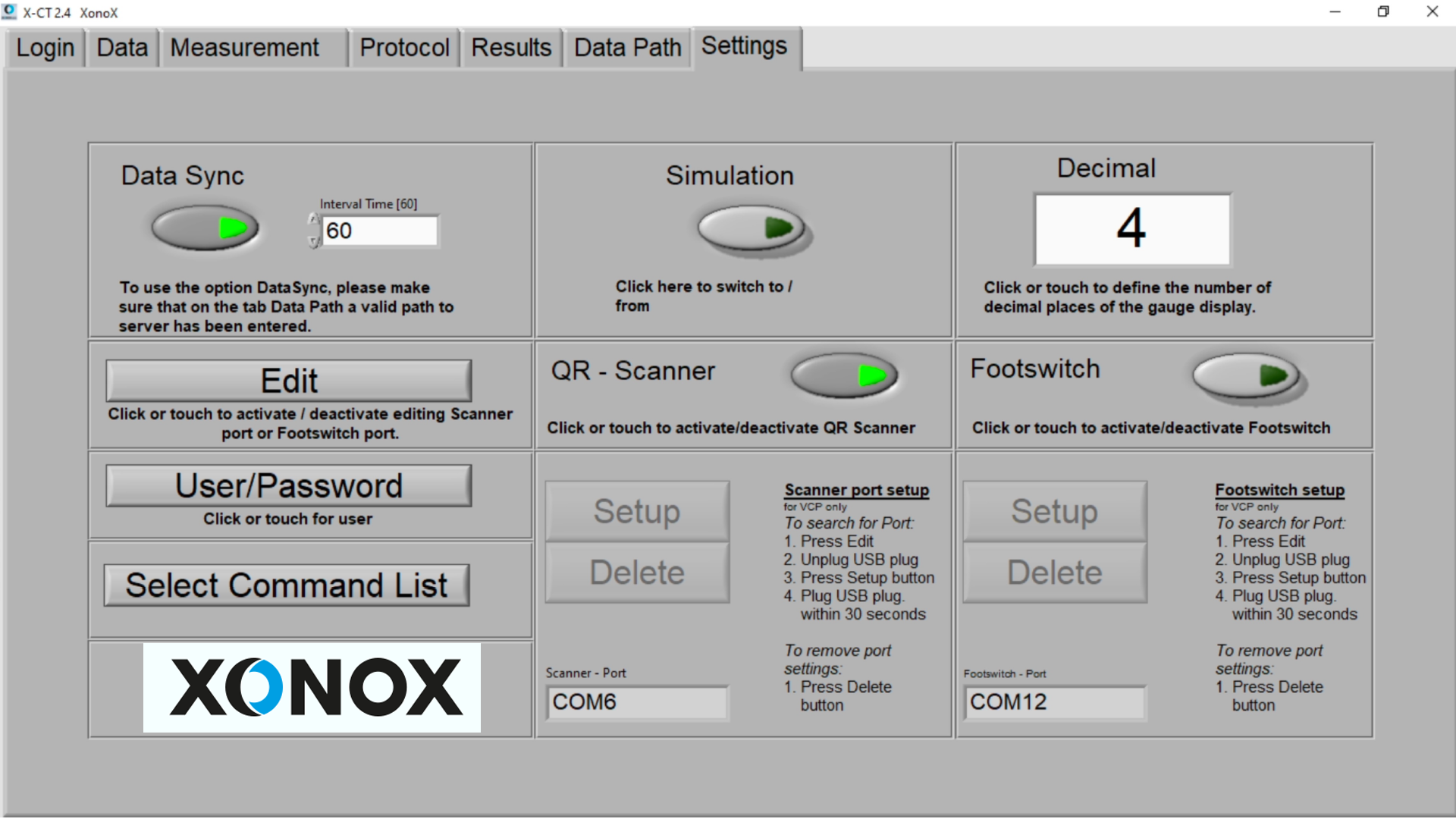
Task: Switch to the Measurement tab
Action: pyautogui.click(x=245, y=48)
